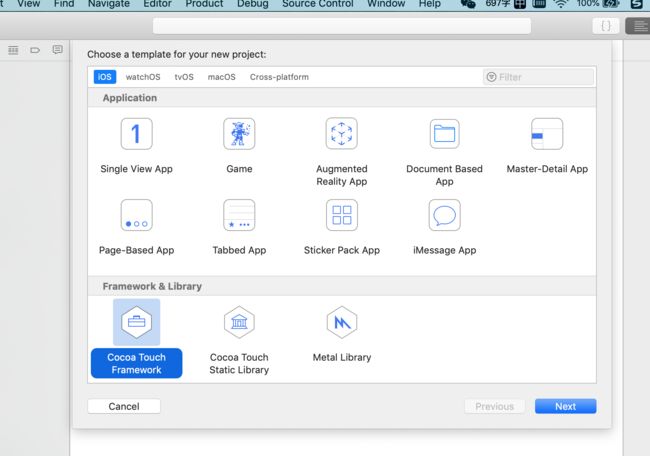
Task: Click the Tabbed App label
Action: (x=239, y=250)
